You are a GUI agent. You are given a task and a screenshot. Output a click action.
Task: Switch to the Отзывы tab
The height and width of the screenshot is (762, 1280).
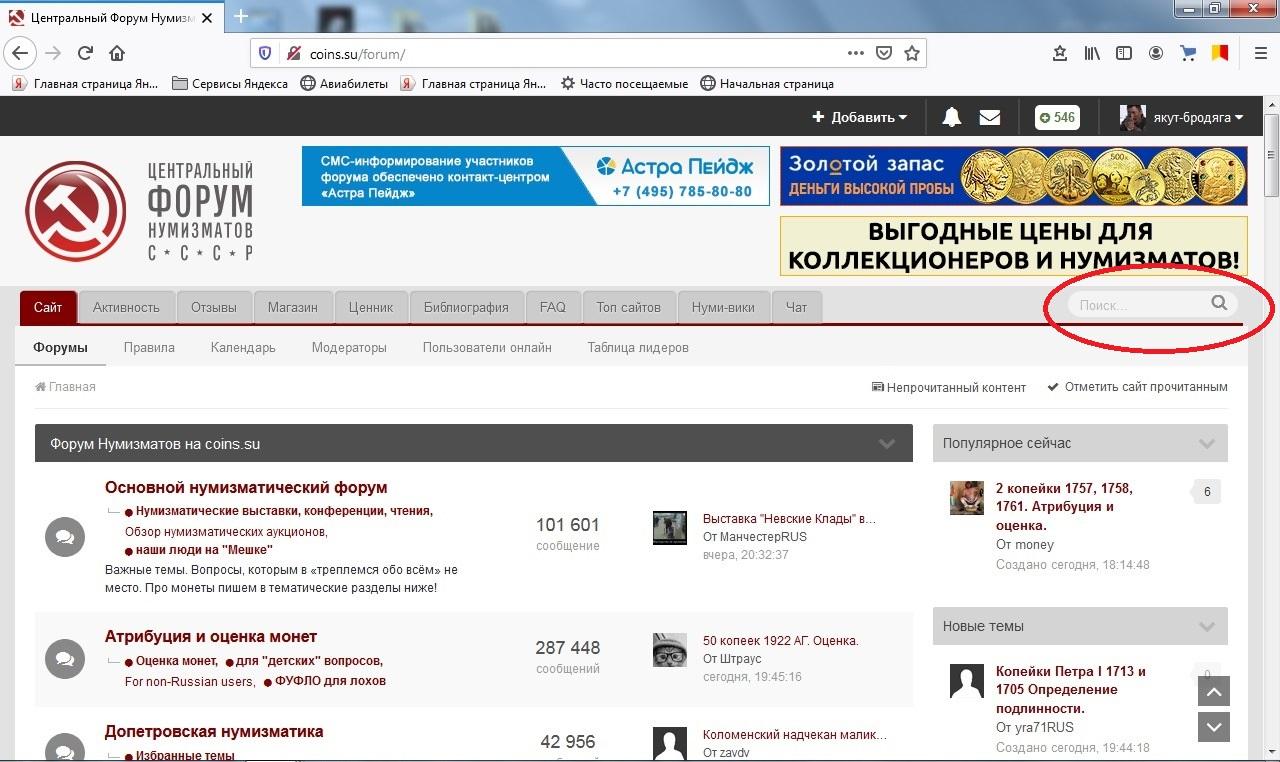tap(214, 307)
